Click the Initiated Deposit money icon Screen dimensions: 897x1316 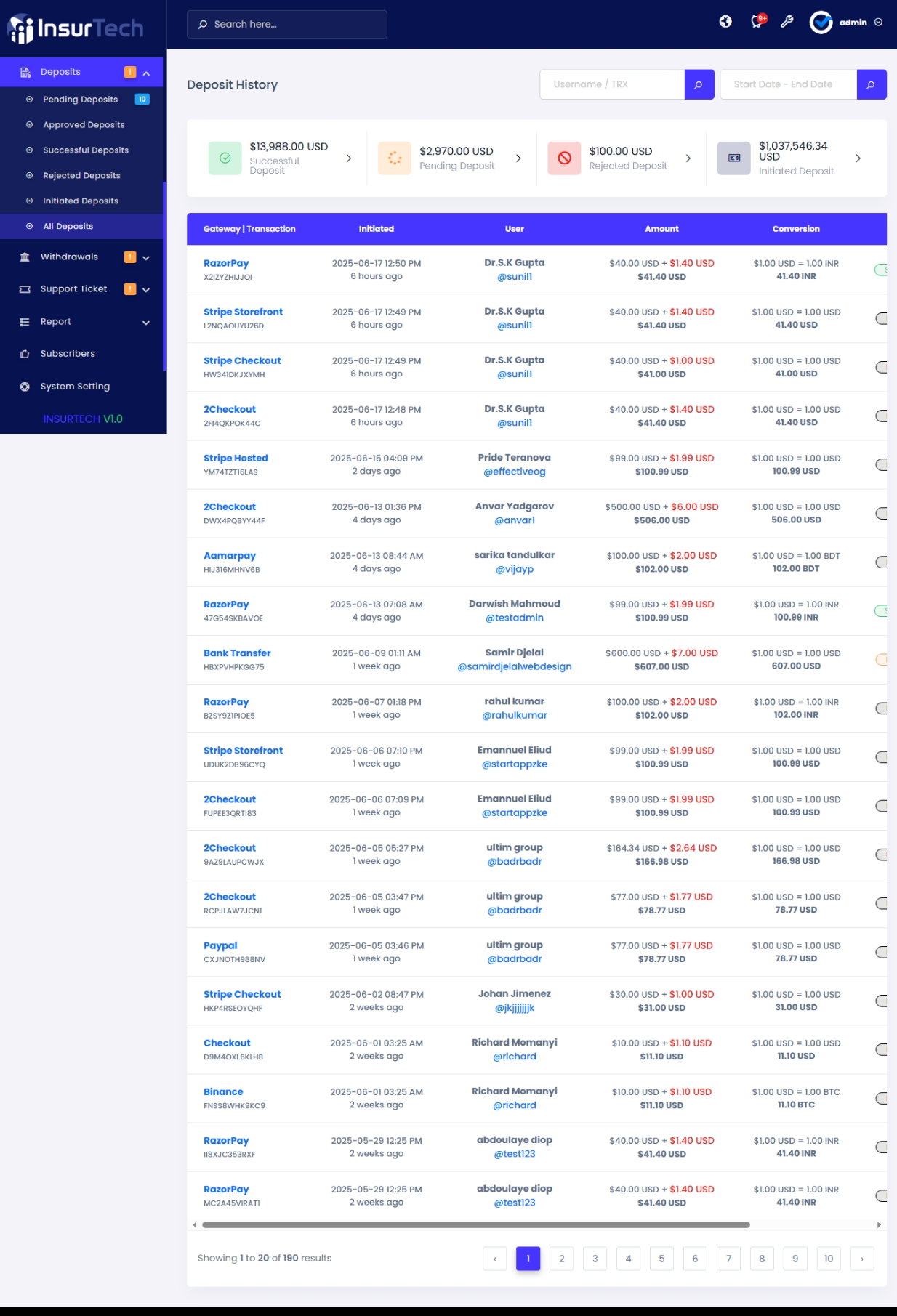point(733,158)
